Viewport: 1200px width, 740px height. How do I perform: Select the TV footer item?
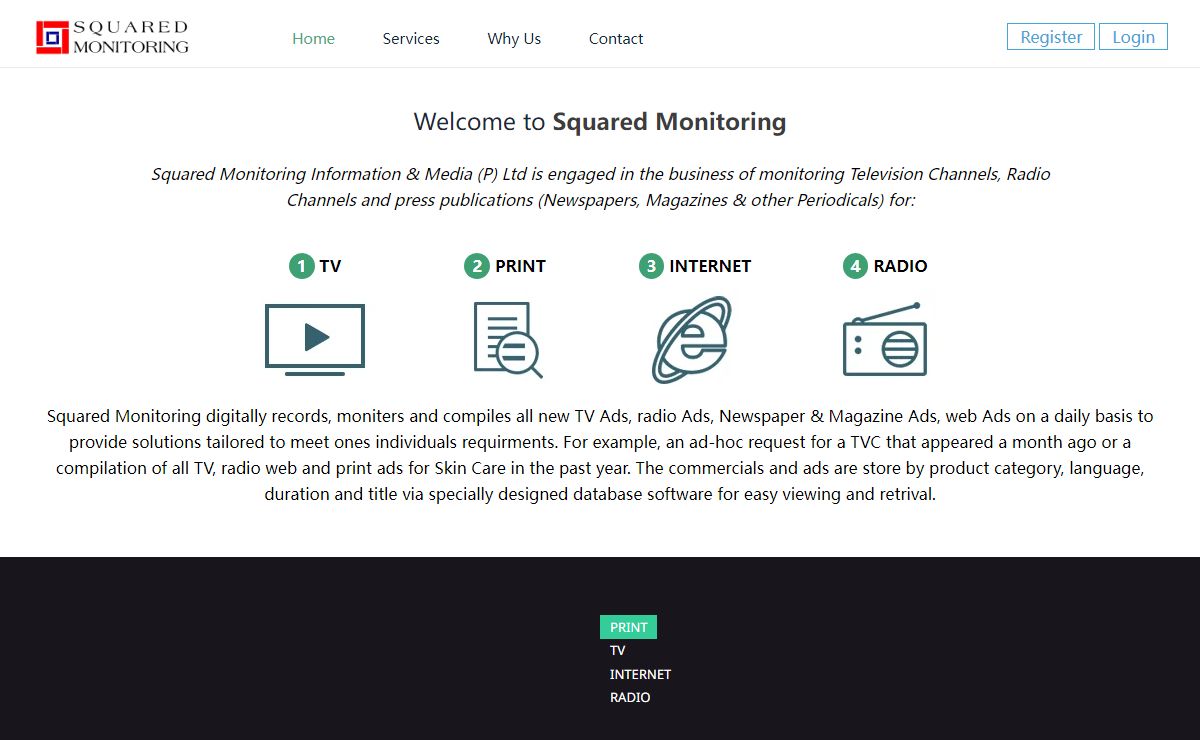coord(618,651)
